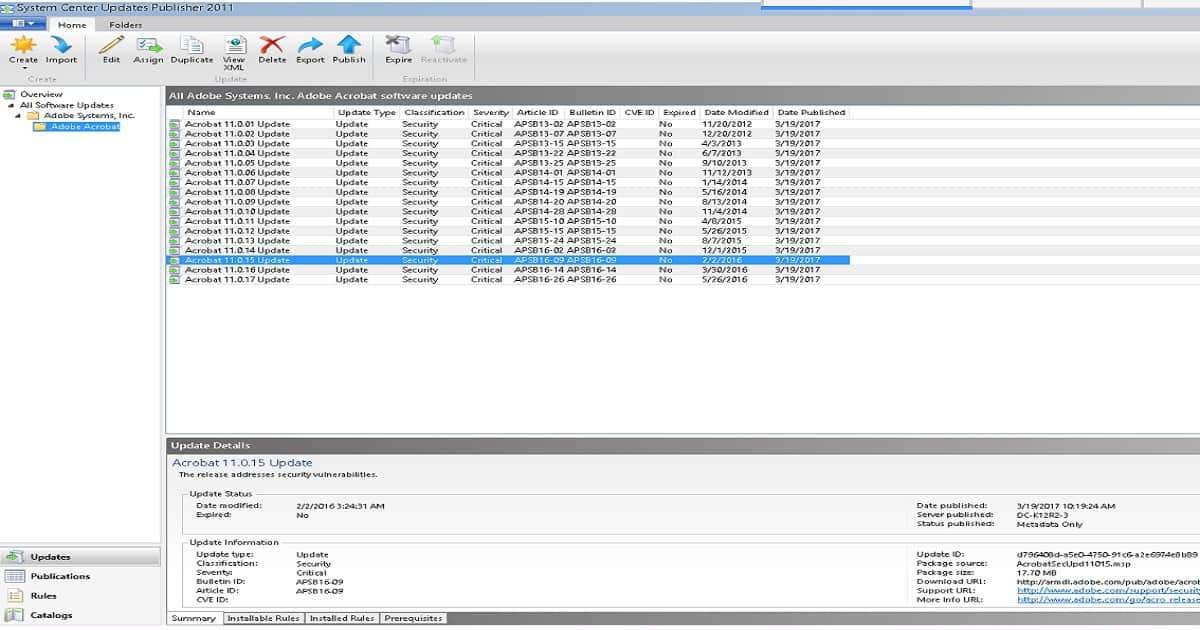
Task: Sort by the Classification column header
Action: [x=434, y=112]
